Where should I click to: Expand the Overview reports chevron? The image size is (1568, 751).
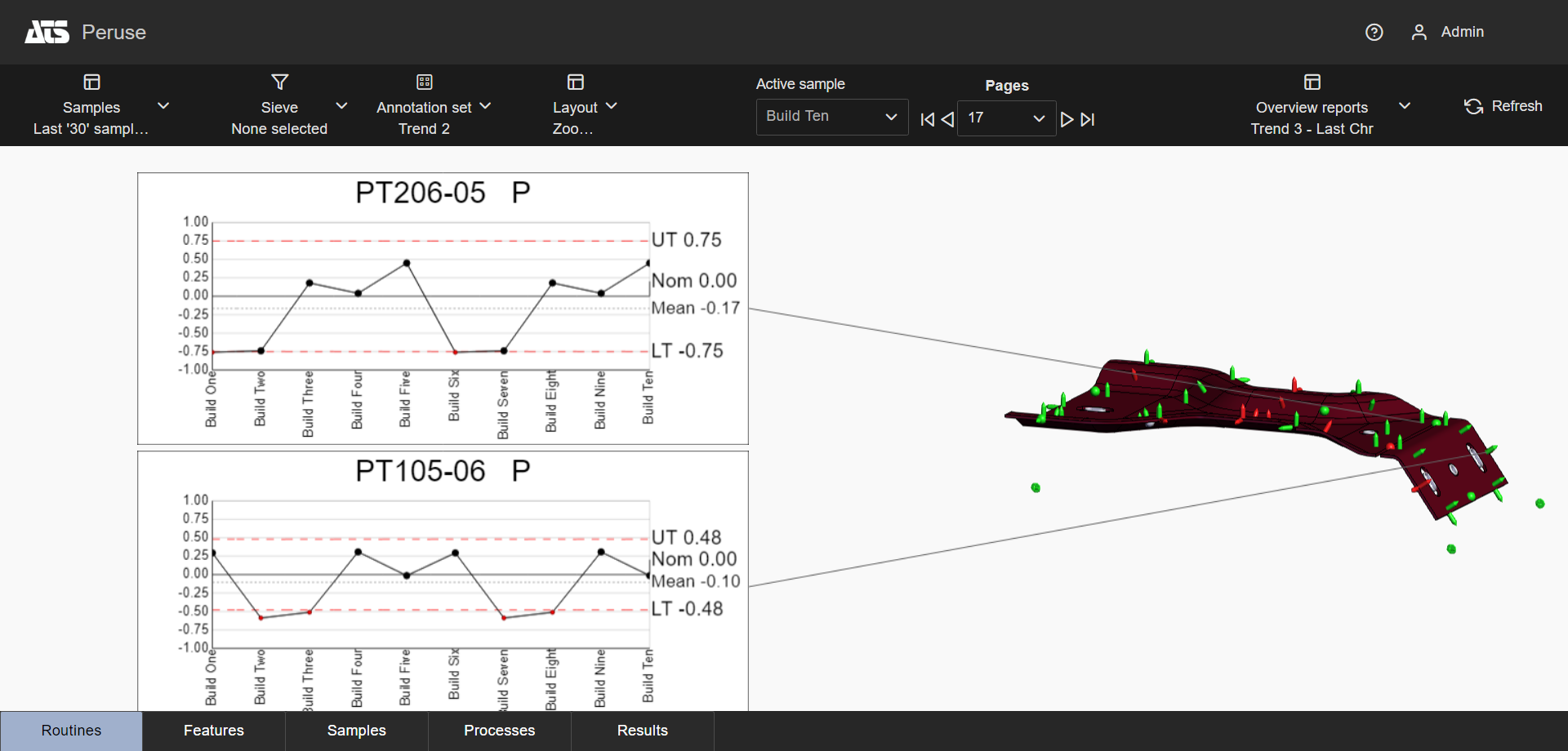1404,106
